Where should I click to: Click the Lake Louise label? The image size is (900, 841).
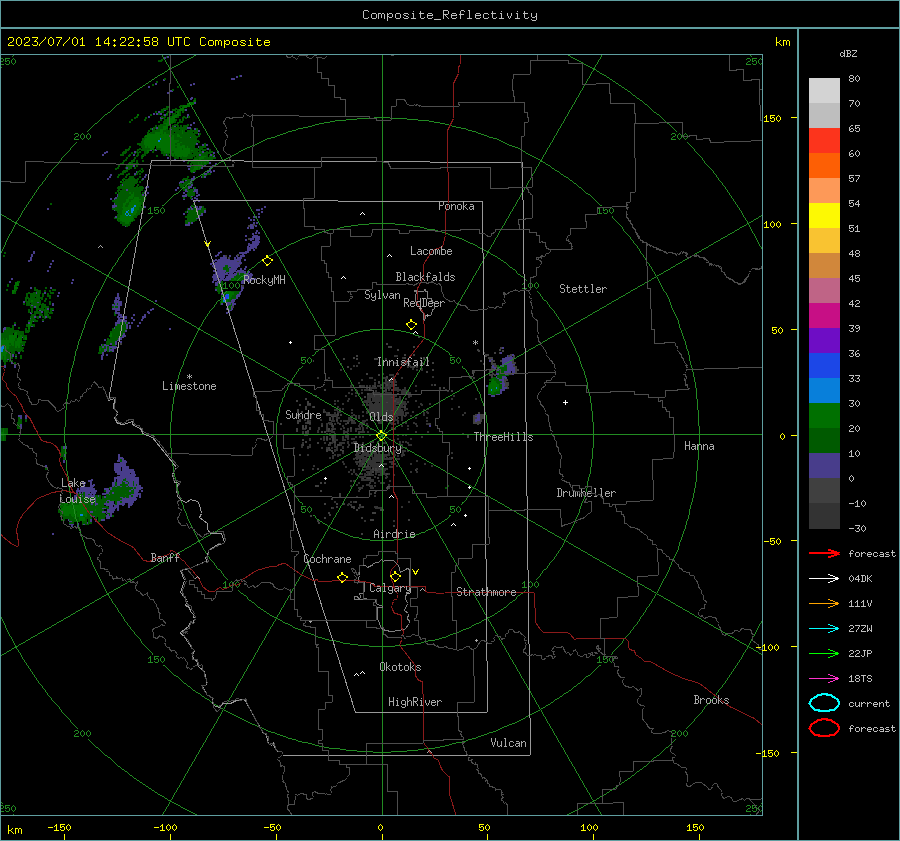click(x=77, y=491)
